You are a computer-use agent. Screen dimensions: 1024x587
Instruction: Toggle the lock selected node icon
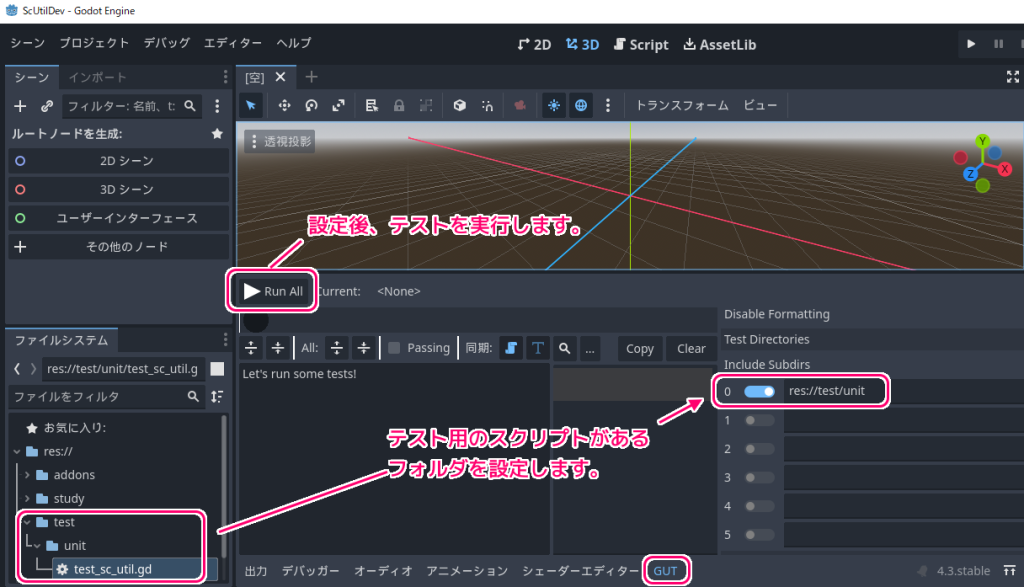point(398,105)
